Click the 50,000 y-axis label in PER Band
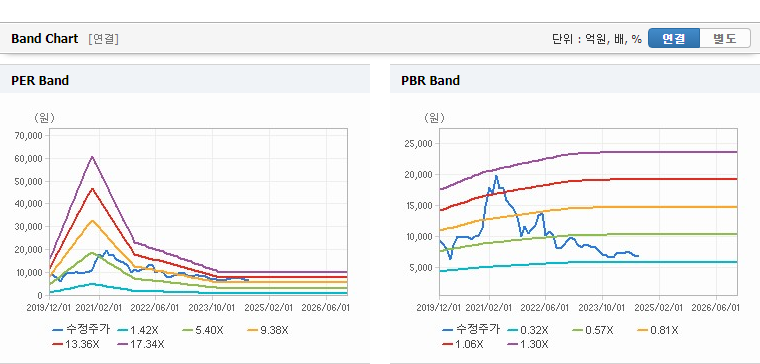Screen dimensions: 760x364 click(x=29, y=181)
